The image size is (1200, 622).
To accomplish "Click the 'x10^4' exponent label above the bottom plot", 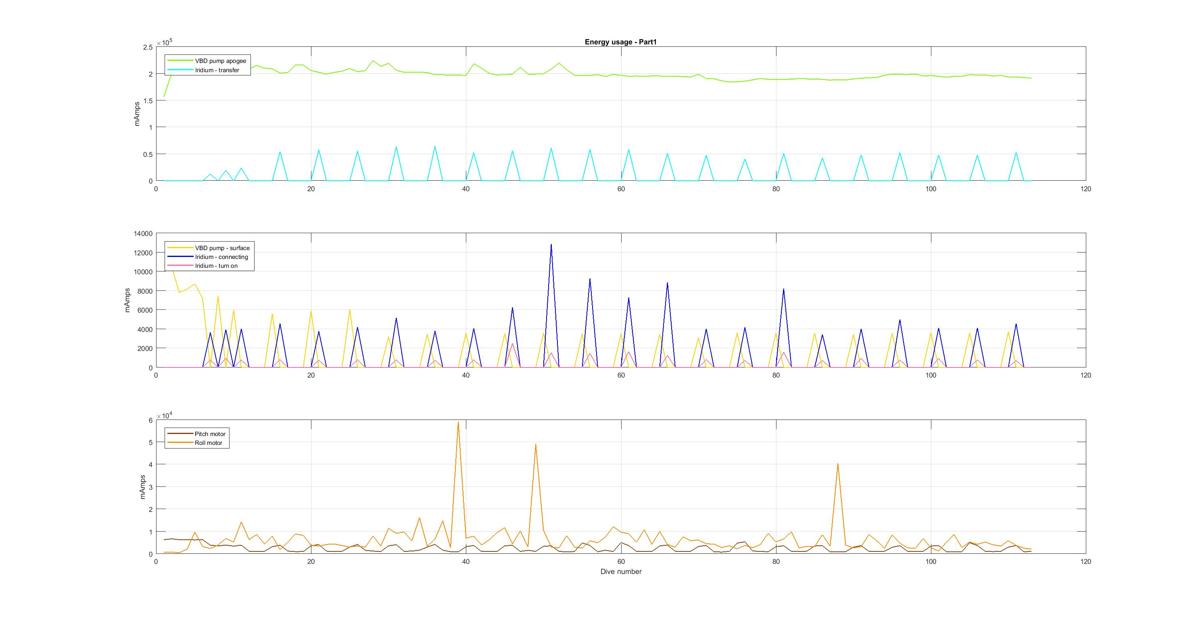I will coord(165,414).
